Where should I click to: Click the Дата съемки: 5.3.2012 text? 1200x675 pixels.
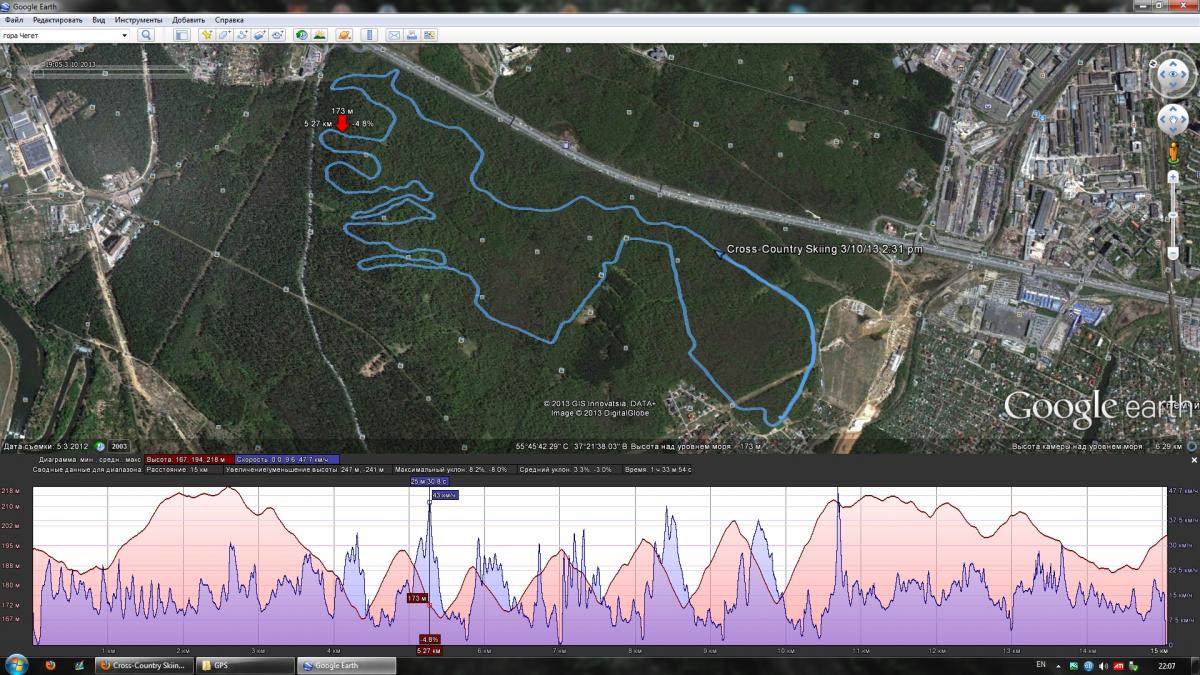coord(46,446)
